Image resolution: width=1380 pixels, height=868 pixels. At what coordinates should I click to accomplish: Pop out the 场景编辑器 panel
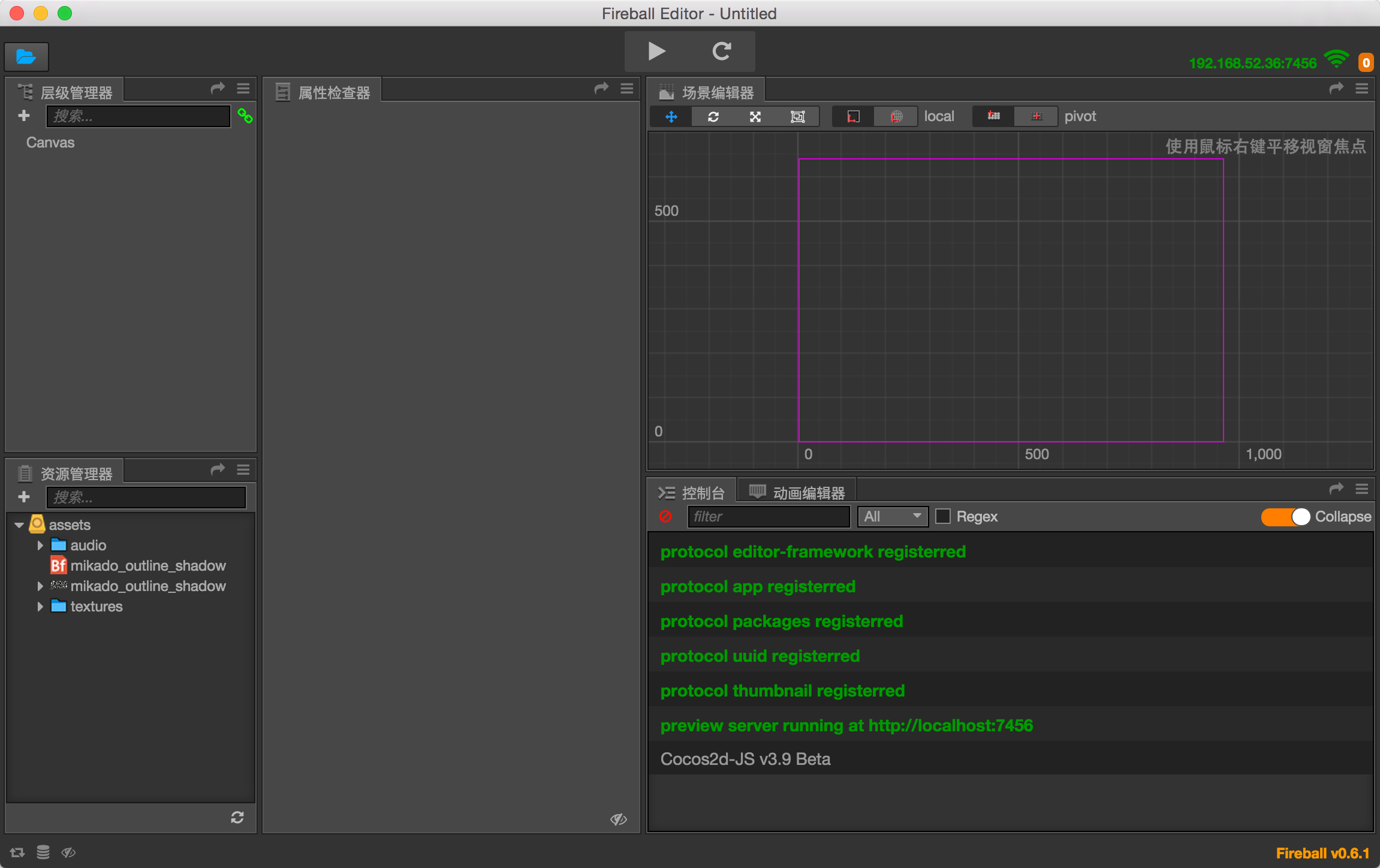[x=1336, y=89]
